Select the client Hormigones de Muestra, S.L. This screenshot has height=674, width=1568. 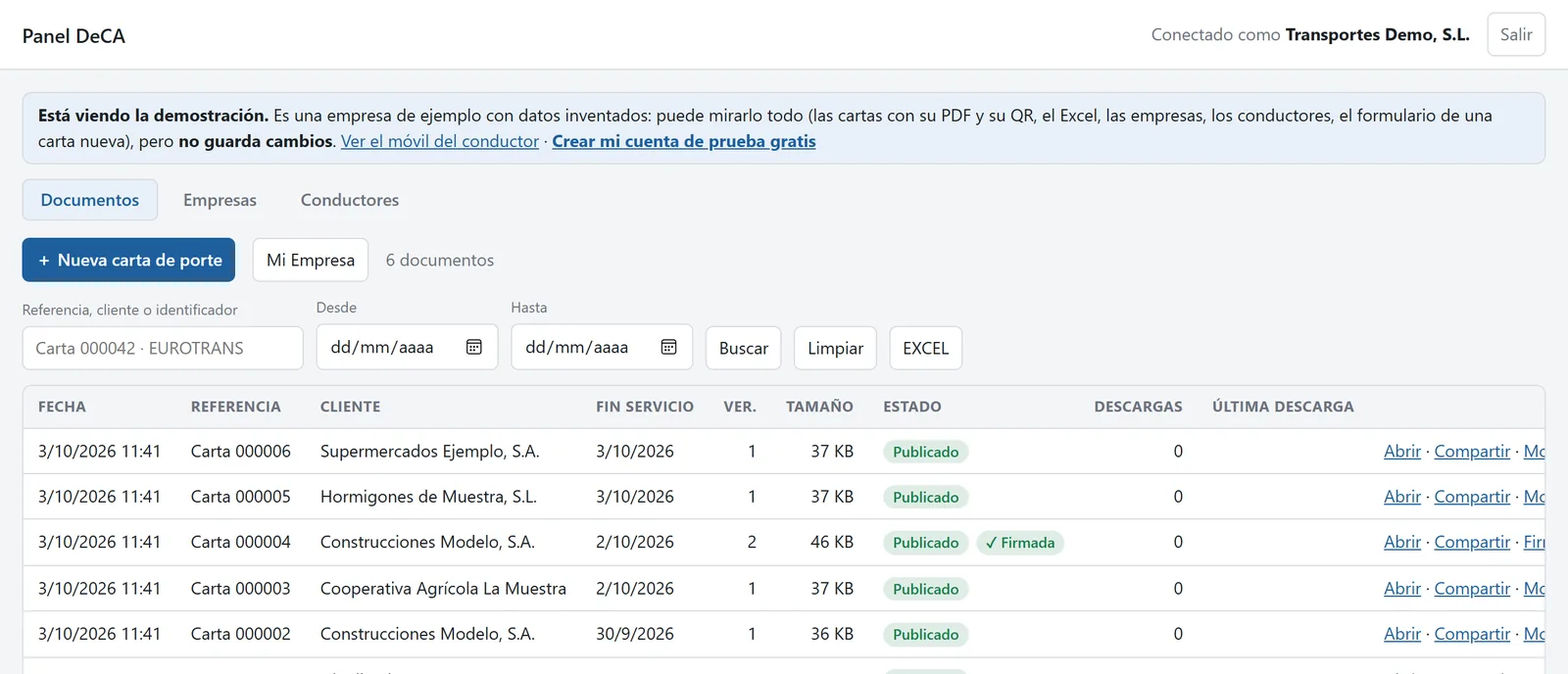[428, 497]
